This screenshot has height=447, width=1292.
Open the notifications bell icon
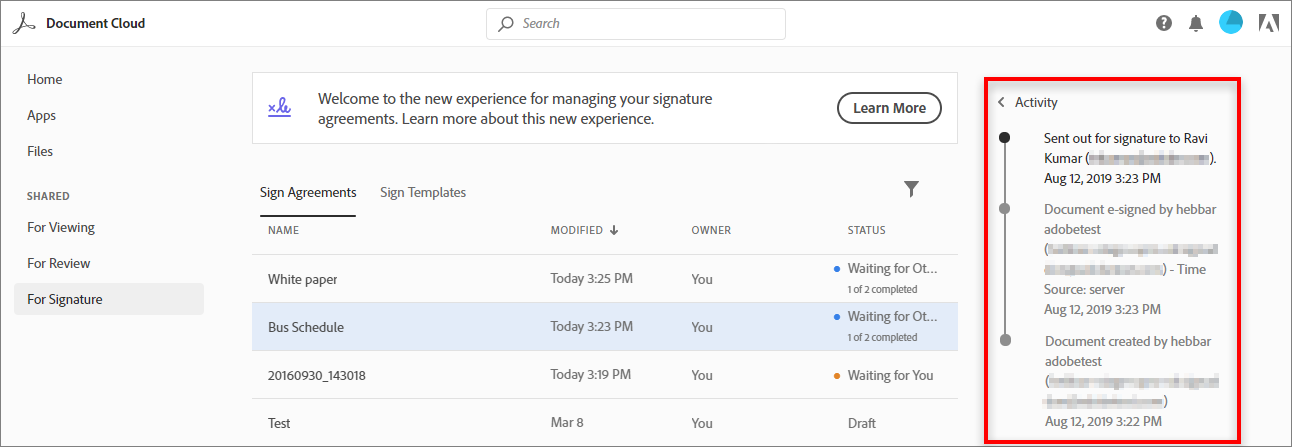click(x=1195, y=23)
